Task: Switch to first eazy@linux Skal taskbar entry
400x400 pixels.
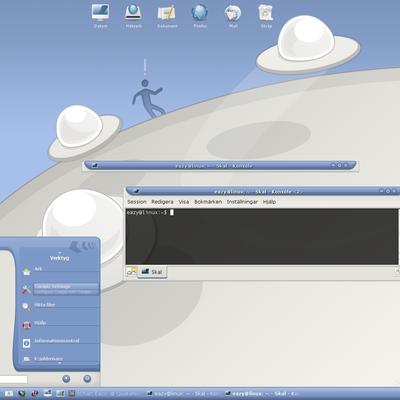Action: point(182,394)
